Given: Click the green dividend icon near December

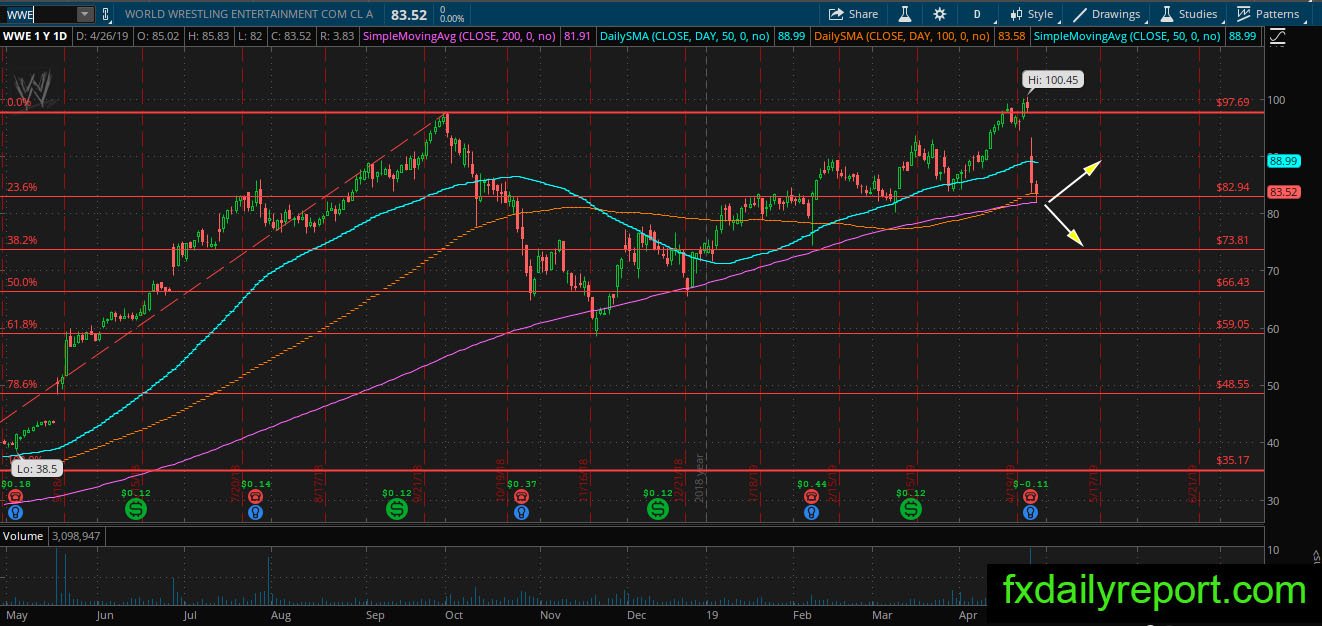Looking at the screenshot, I should [657, 509].
